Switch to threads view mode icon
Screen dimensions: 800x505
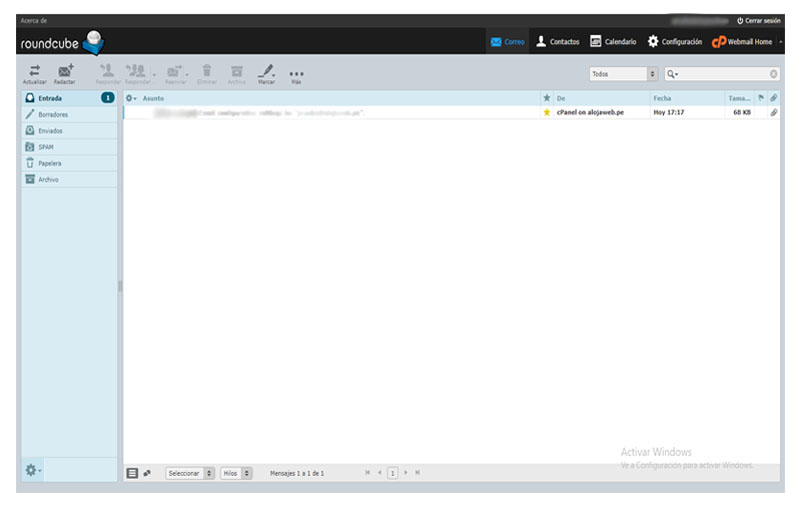[147, 473]
